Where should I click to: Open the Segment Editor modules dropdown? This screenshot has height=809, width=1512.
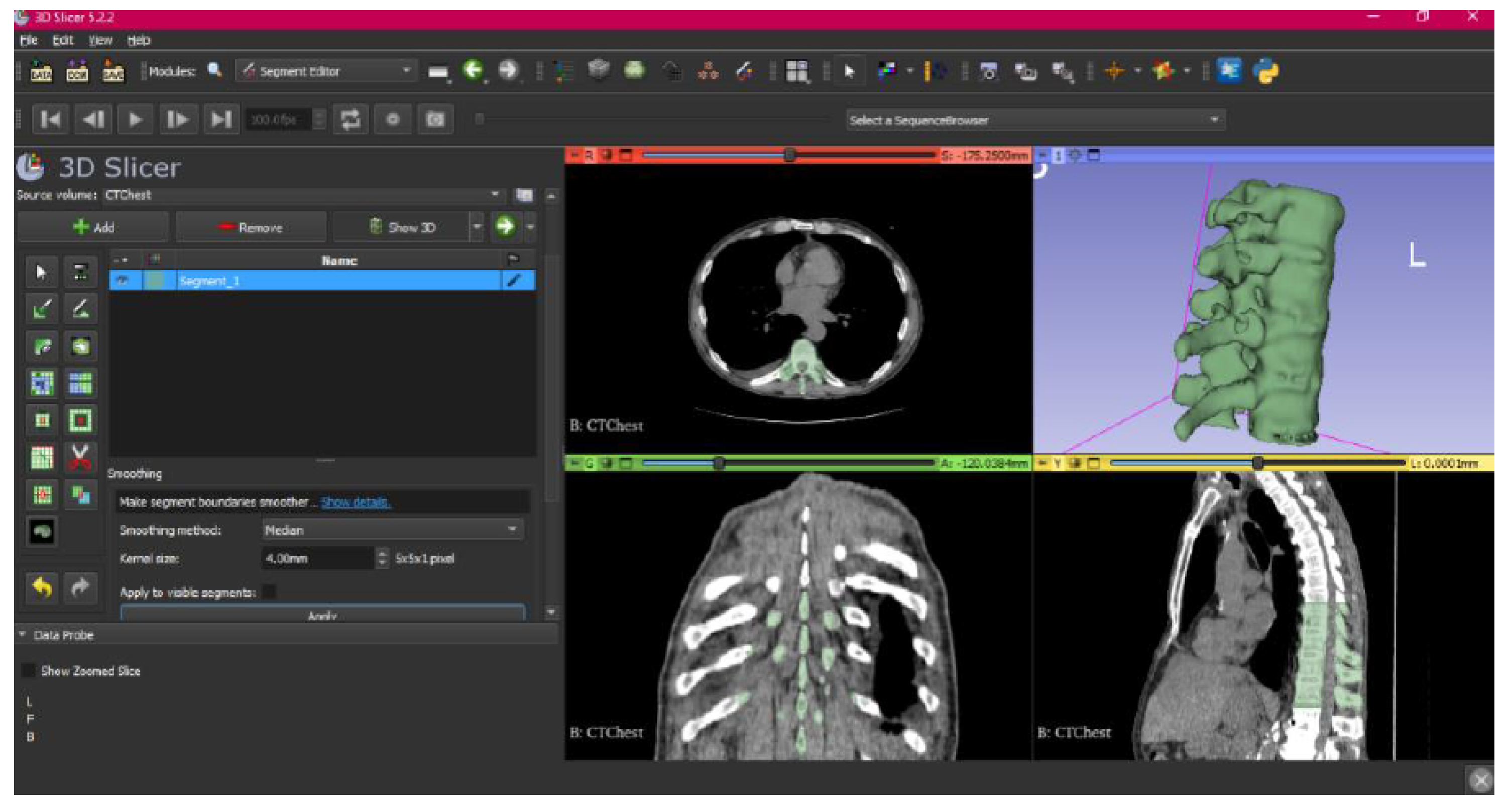click(327, 72)
